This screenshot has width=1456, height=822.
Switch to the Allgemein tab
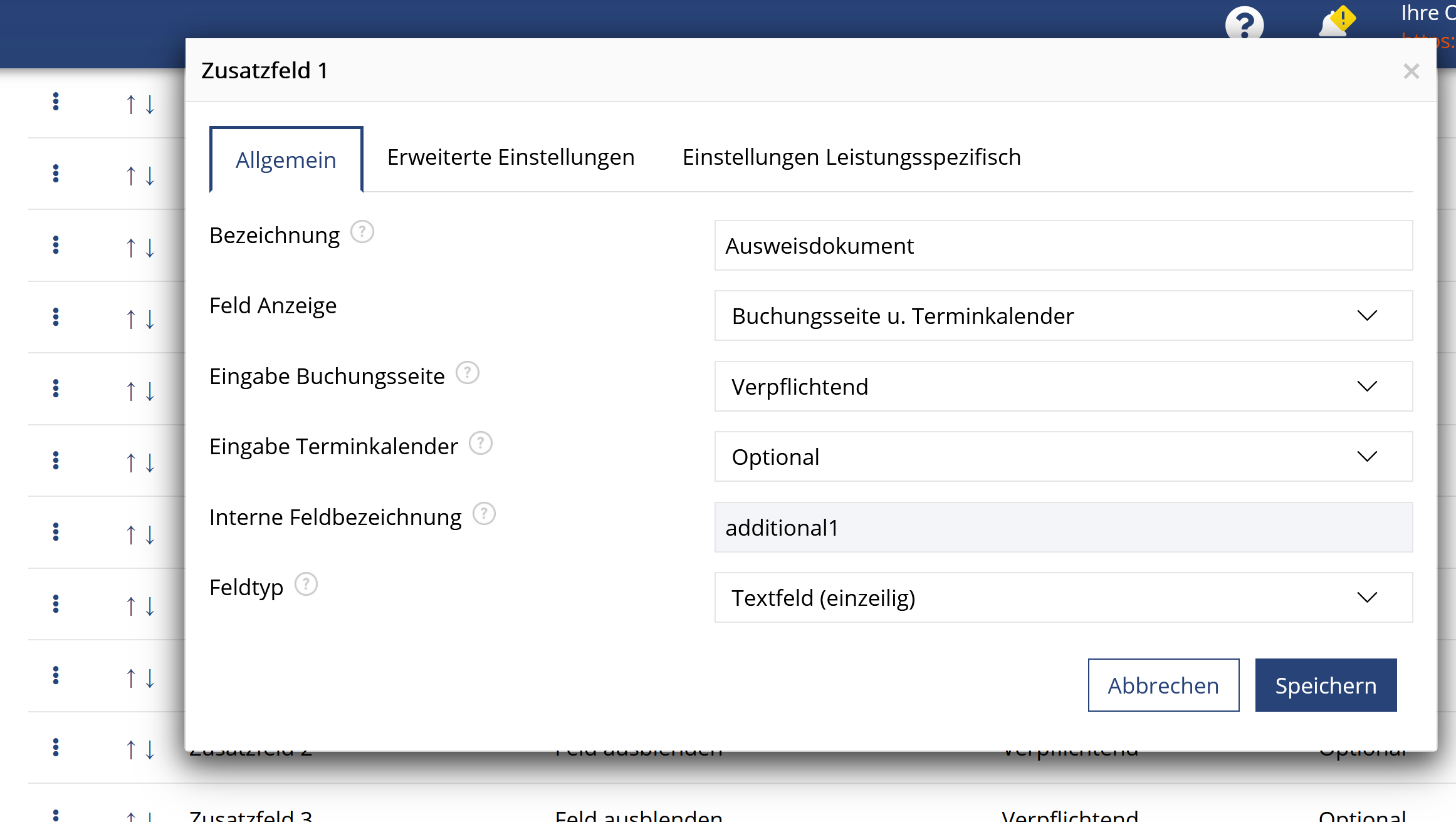pos(286,160)
